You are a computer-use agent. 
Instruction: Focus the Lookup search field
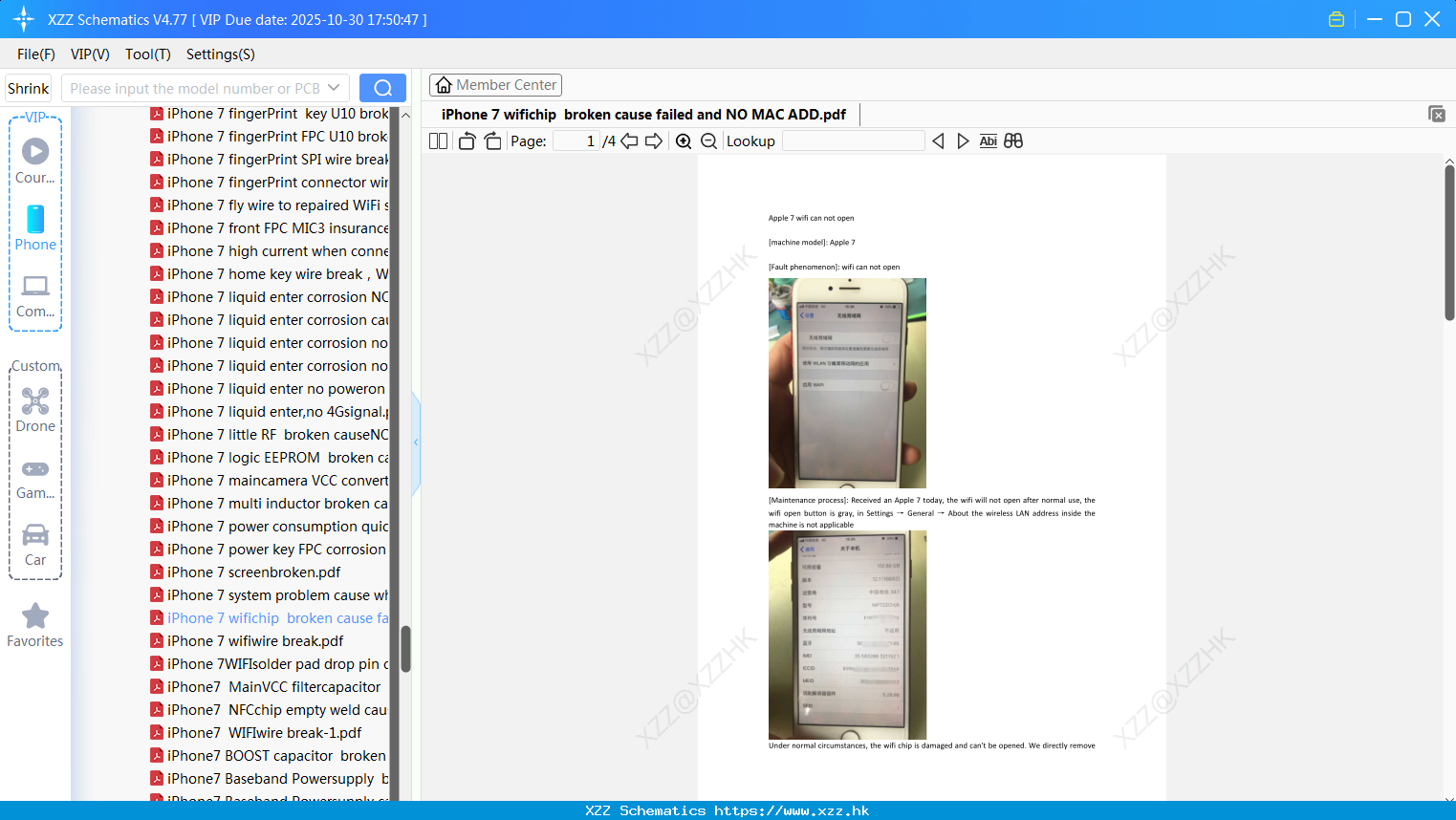(x=853, y=141)
